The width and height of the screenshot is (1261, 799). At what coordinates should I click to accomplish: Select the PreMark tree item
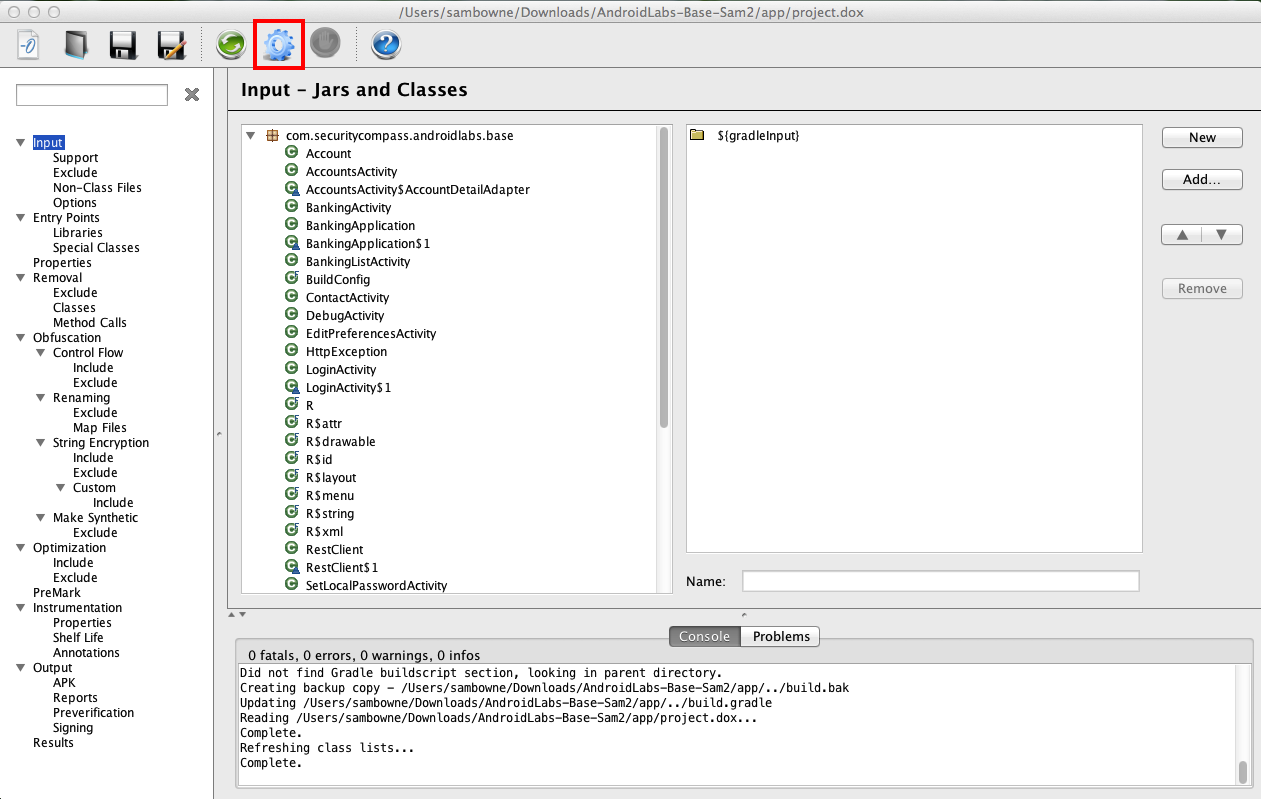(x=57, y=593)
